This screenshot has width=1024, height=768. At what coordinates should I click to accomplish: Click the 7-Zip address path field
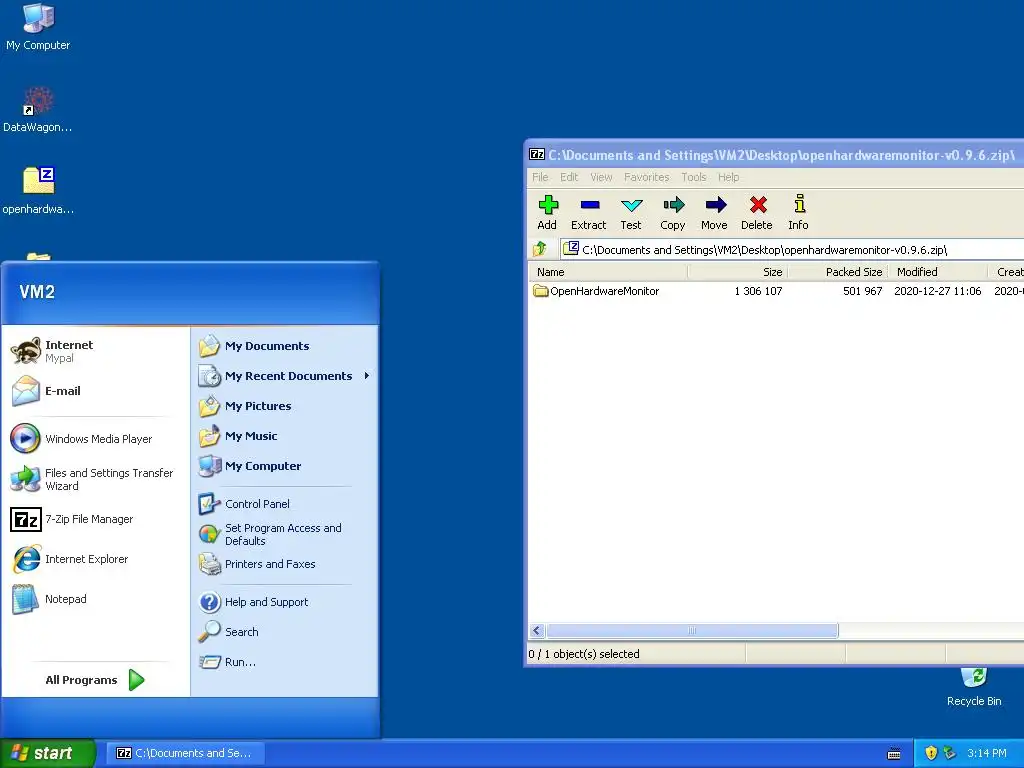[793, 249]
